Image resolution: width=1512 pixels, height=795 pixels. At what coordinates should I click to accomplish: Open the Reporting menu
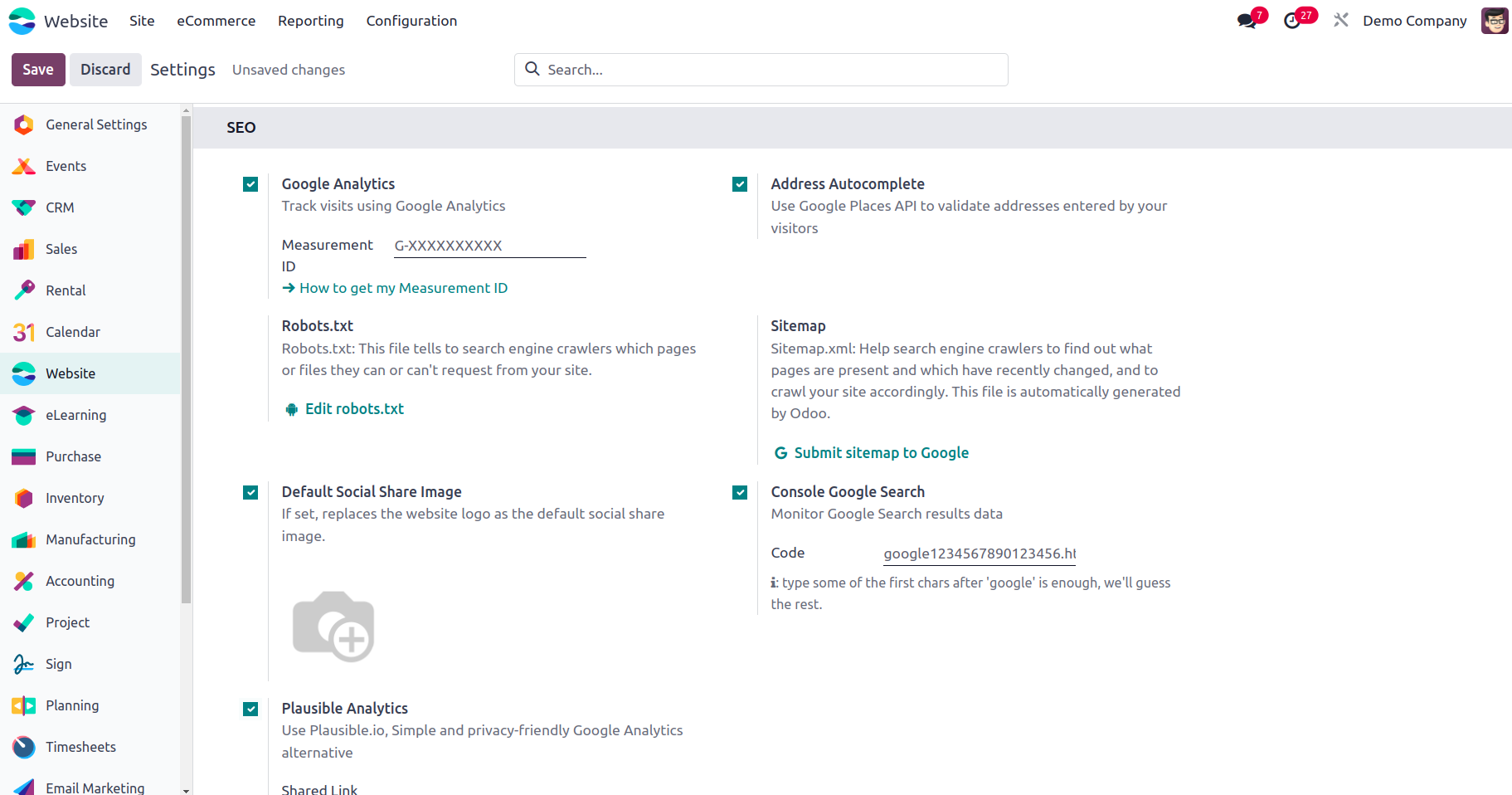pyautogui.click(x=310, y=21)
